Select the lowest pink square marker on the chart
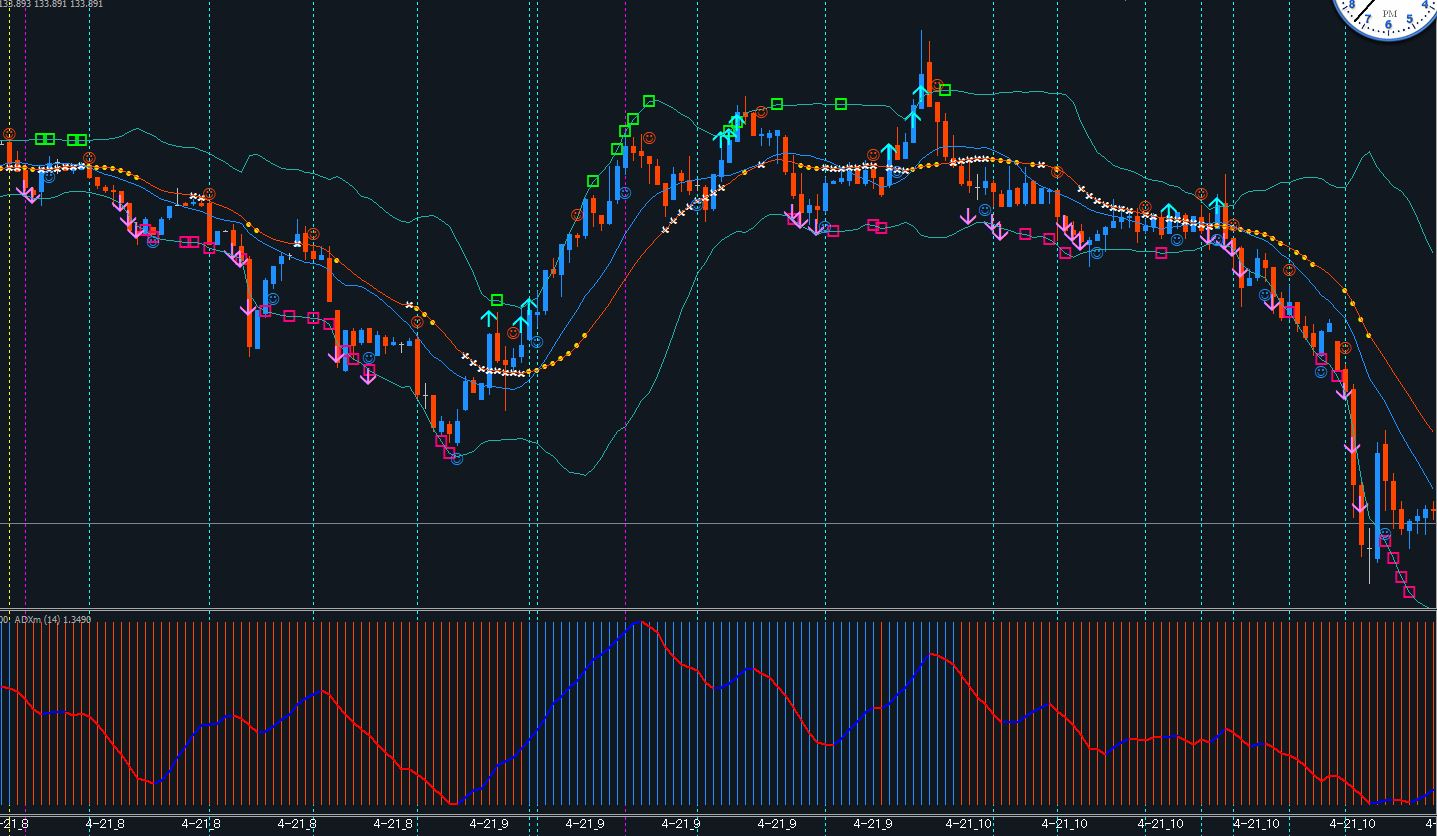Screen dimensions: 1437x836 (1409, 593)
